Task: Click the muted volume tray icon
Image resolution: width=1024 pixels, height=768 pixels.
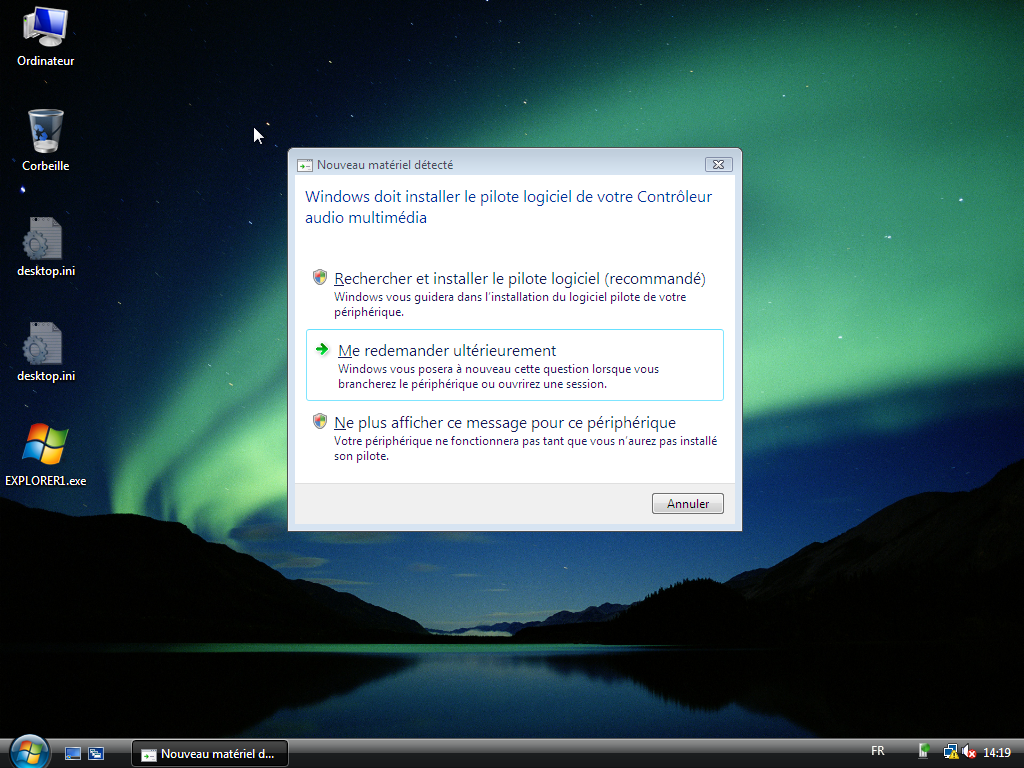Action: point(968,752)
